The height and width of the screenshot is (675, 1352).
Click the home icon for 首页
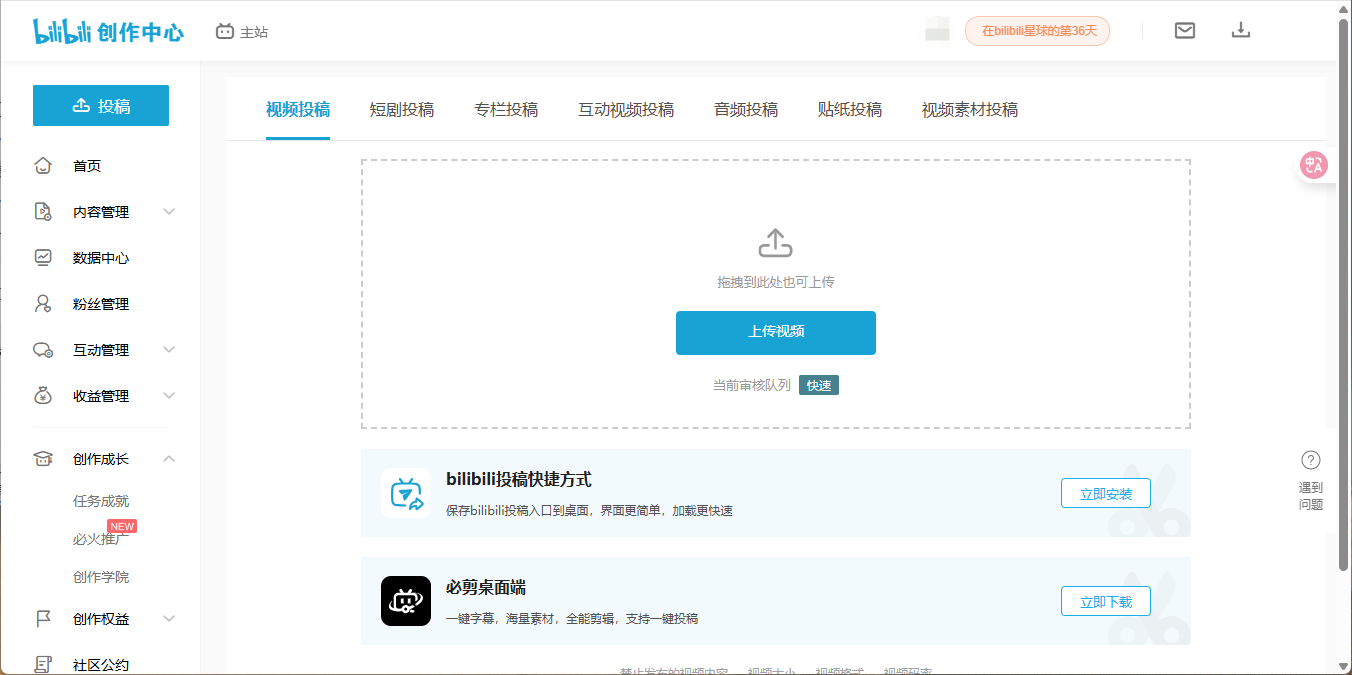(43, 166)
